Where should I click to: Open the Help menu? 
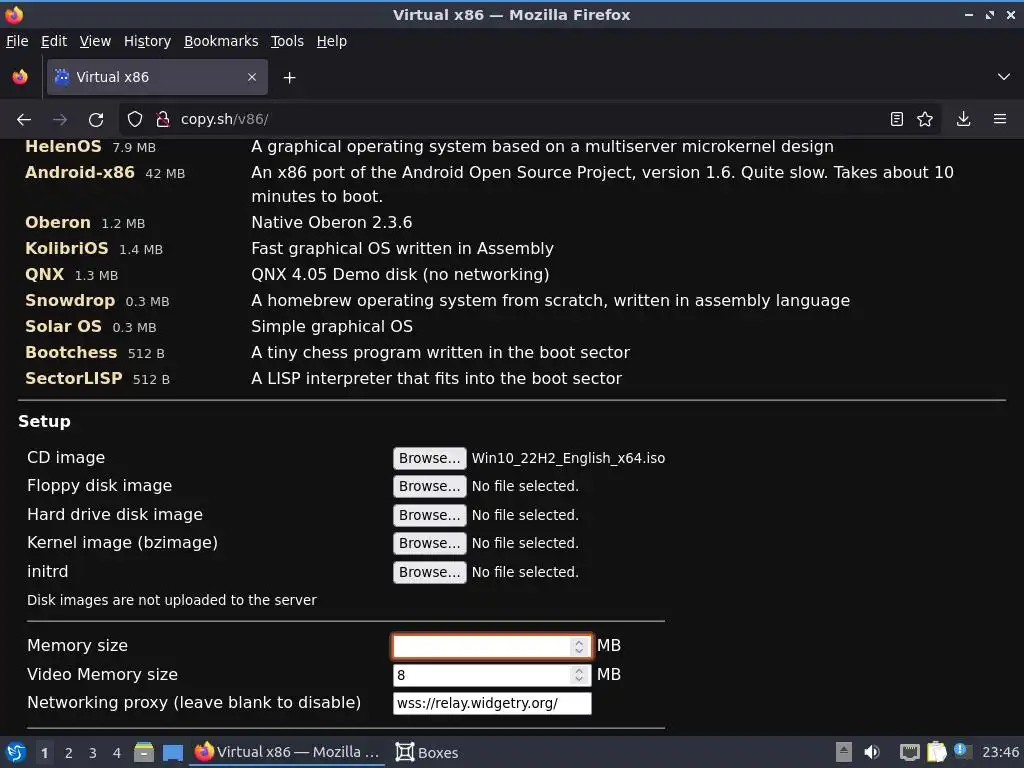point(332,41)
